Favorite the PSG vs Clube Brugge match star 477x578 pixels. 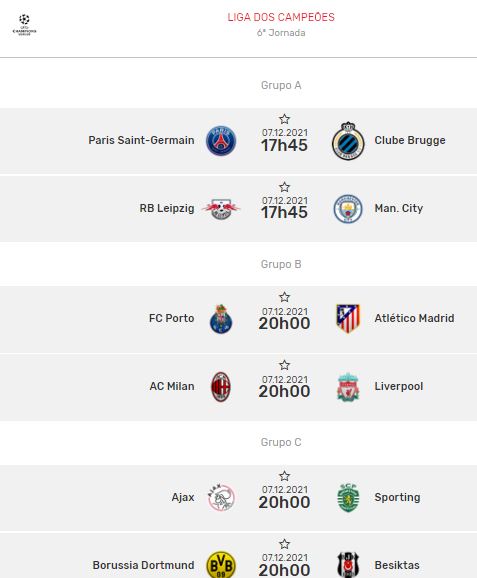point(284,119)
